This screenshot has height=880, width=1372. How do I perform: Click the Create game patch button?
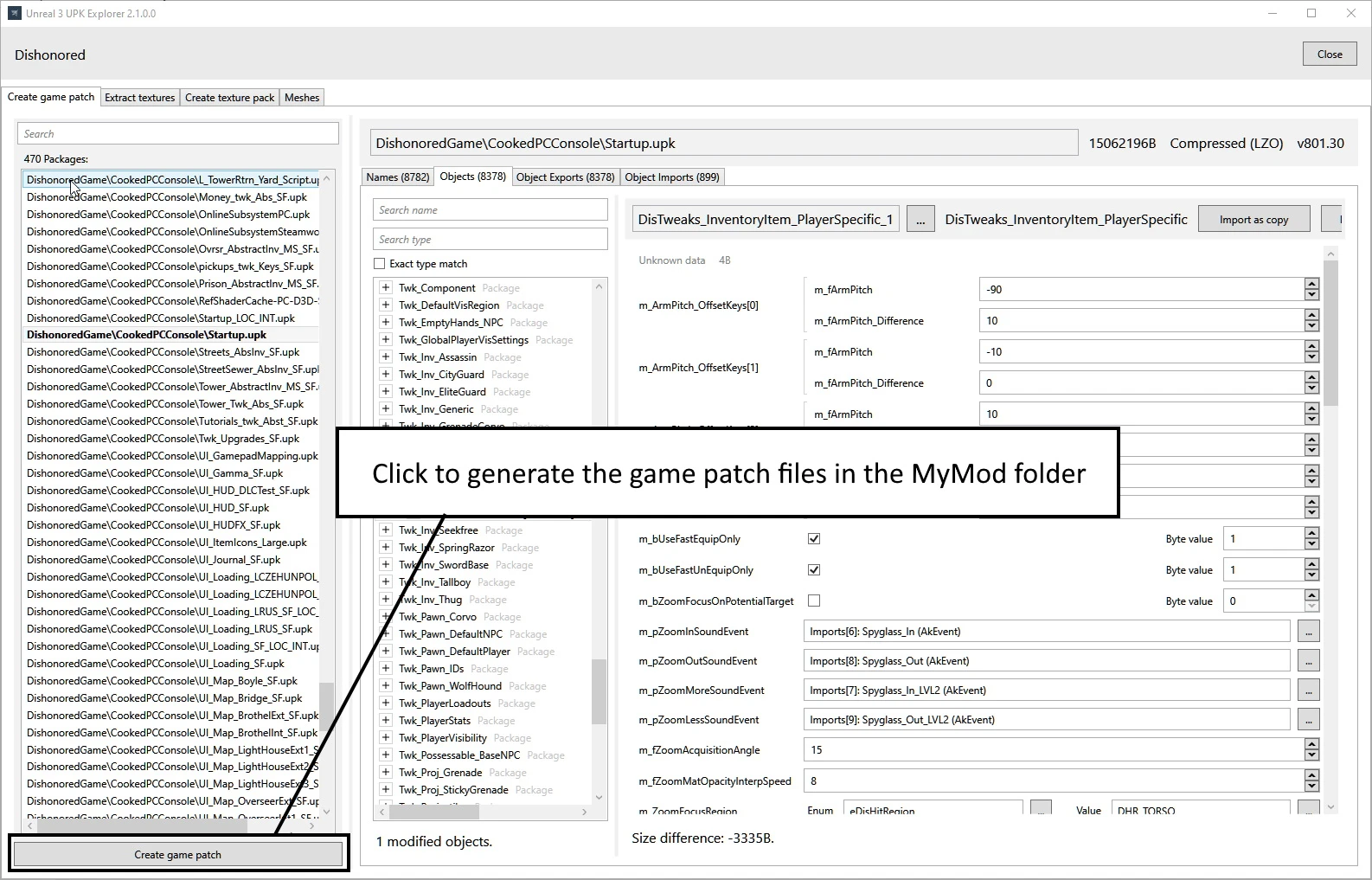[177, 854]
